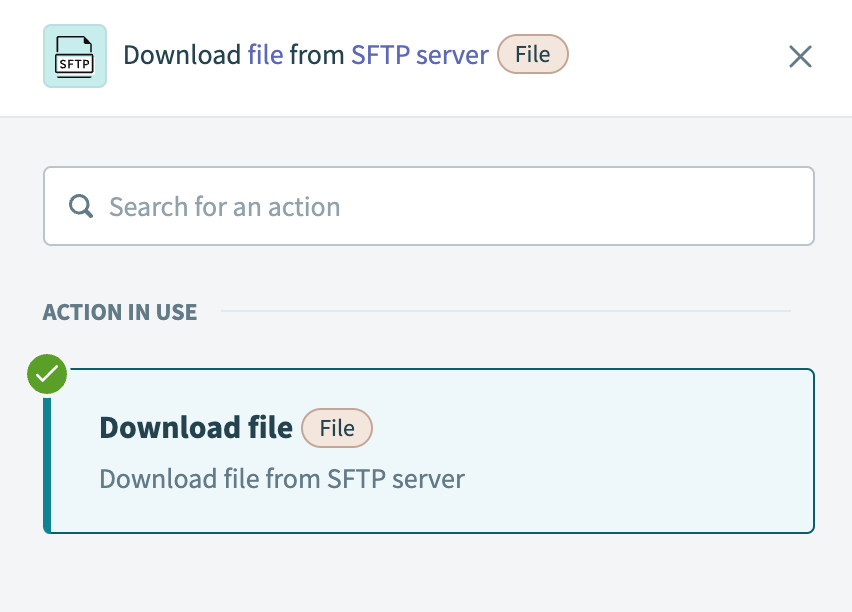852x612 pixels.
Task: Open the SFTP server link in the title
Action: (x=419, y=55)
